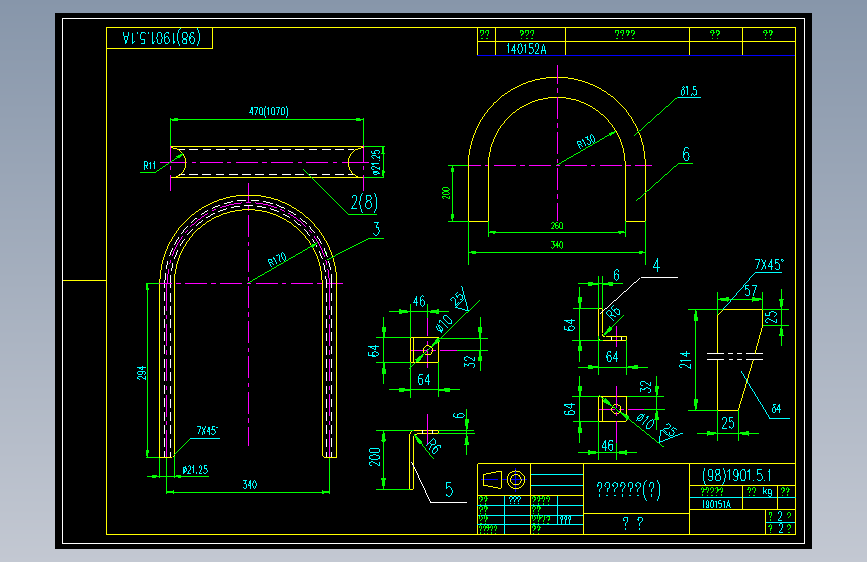Select the mirrored "(98)1901.5.1A" corner label

161,38
